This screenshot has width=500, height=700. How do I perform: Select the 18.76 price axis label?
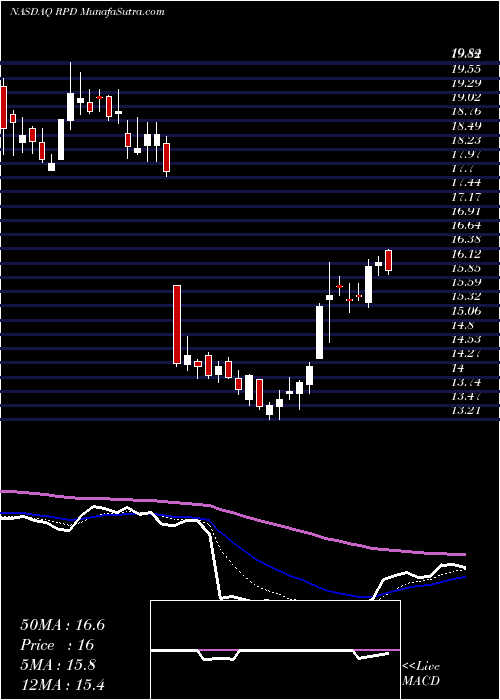(466, 112)
